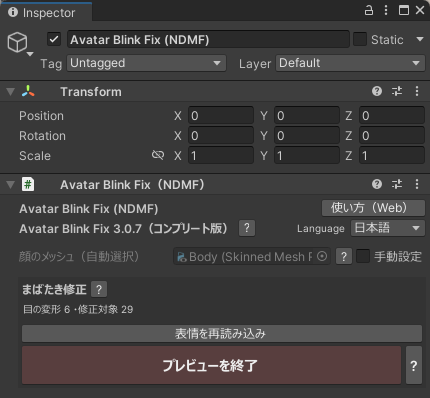Viewport: 430px width, 398px height.
Task: Click the Avatar Blink Fix script icon
Action: [x=28, y=184]
